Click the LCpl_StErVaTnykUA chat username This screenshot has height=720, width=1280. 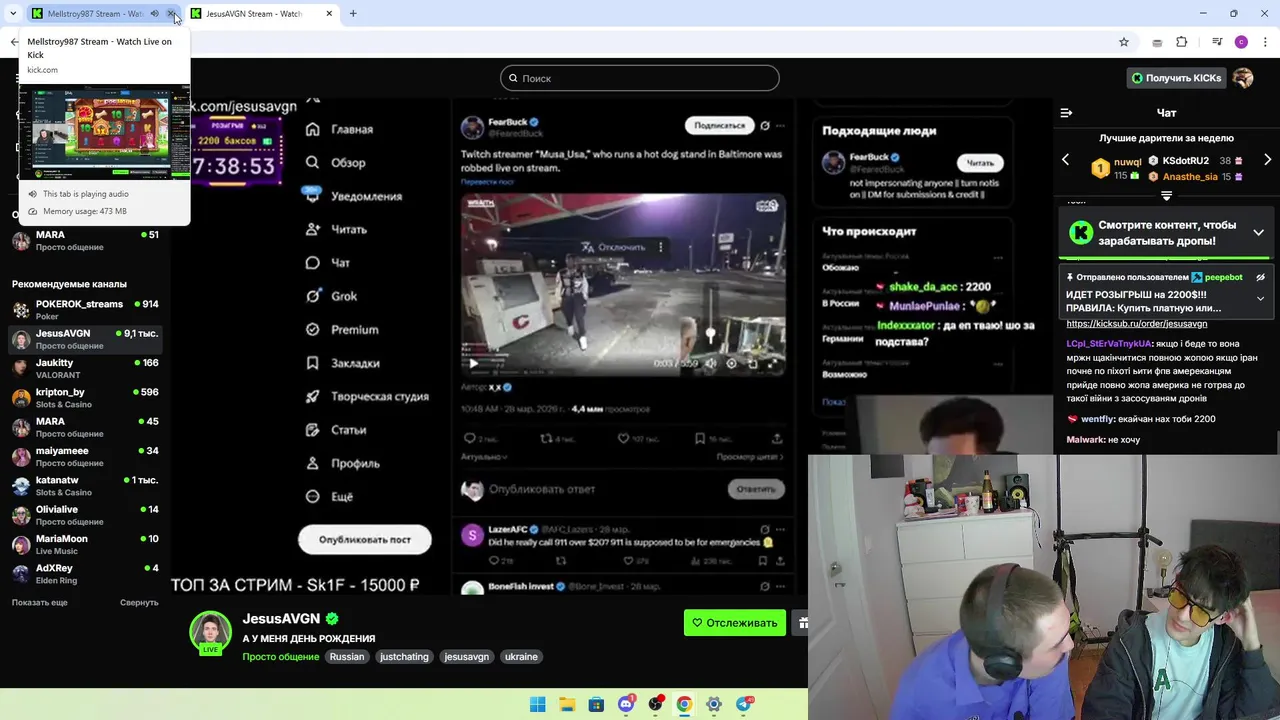click(x=1109, y=344)
